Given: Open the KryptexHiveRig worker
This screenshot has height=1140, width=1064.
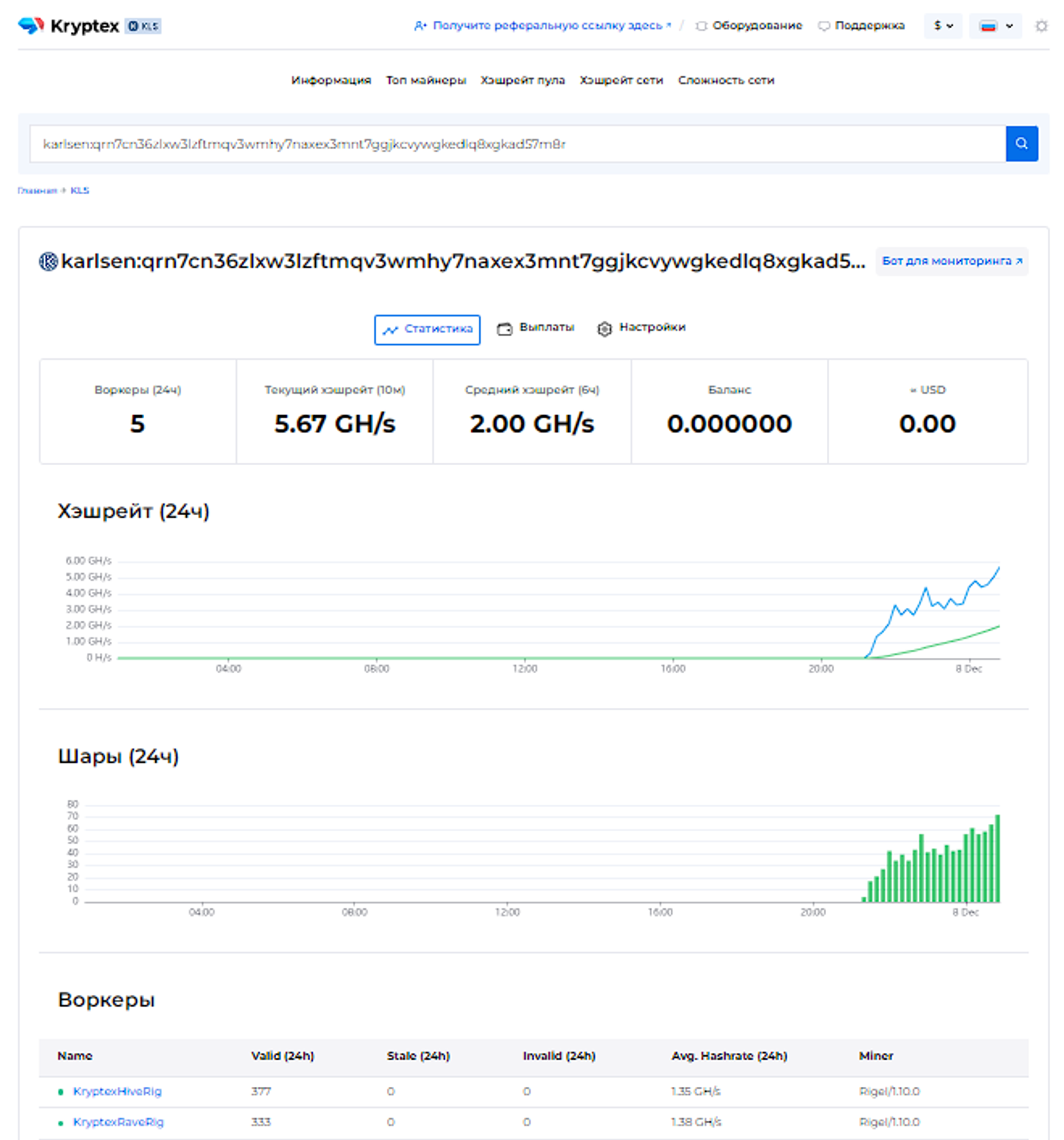Looking at the screenshot, I should 118,1092.
